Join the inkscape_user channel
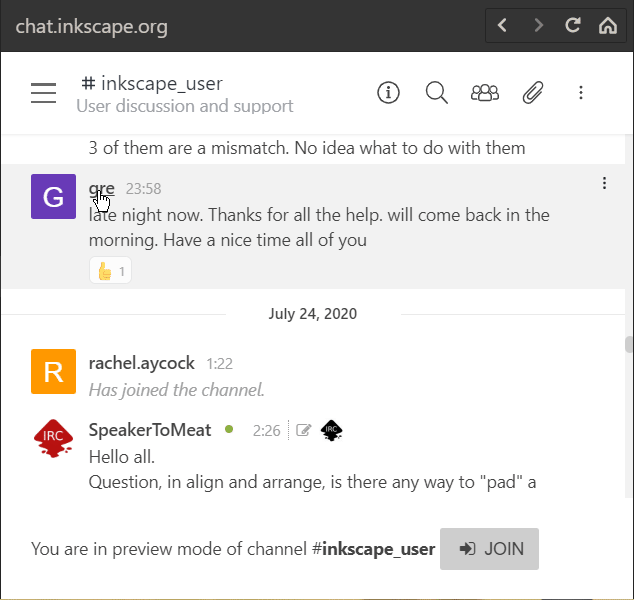The width and height of the screenshot is (634, 600). tap(489, 549)
